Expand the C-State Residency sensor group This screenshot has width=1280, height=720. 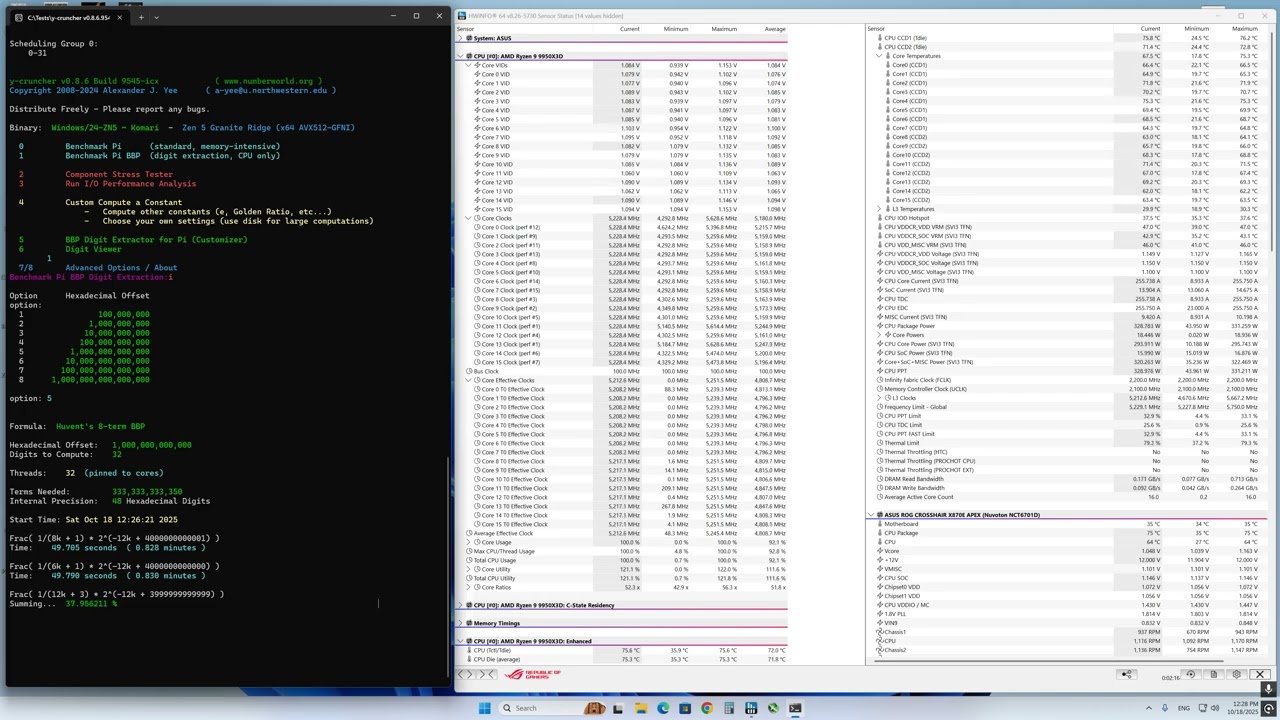461,605
